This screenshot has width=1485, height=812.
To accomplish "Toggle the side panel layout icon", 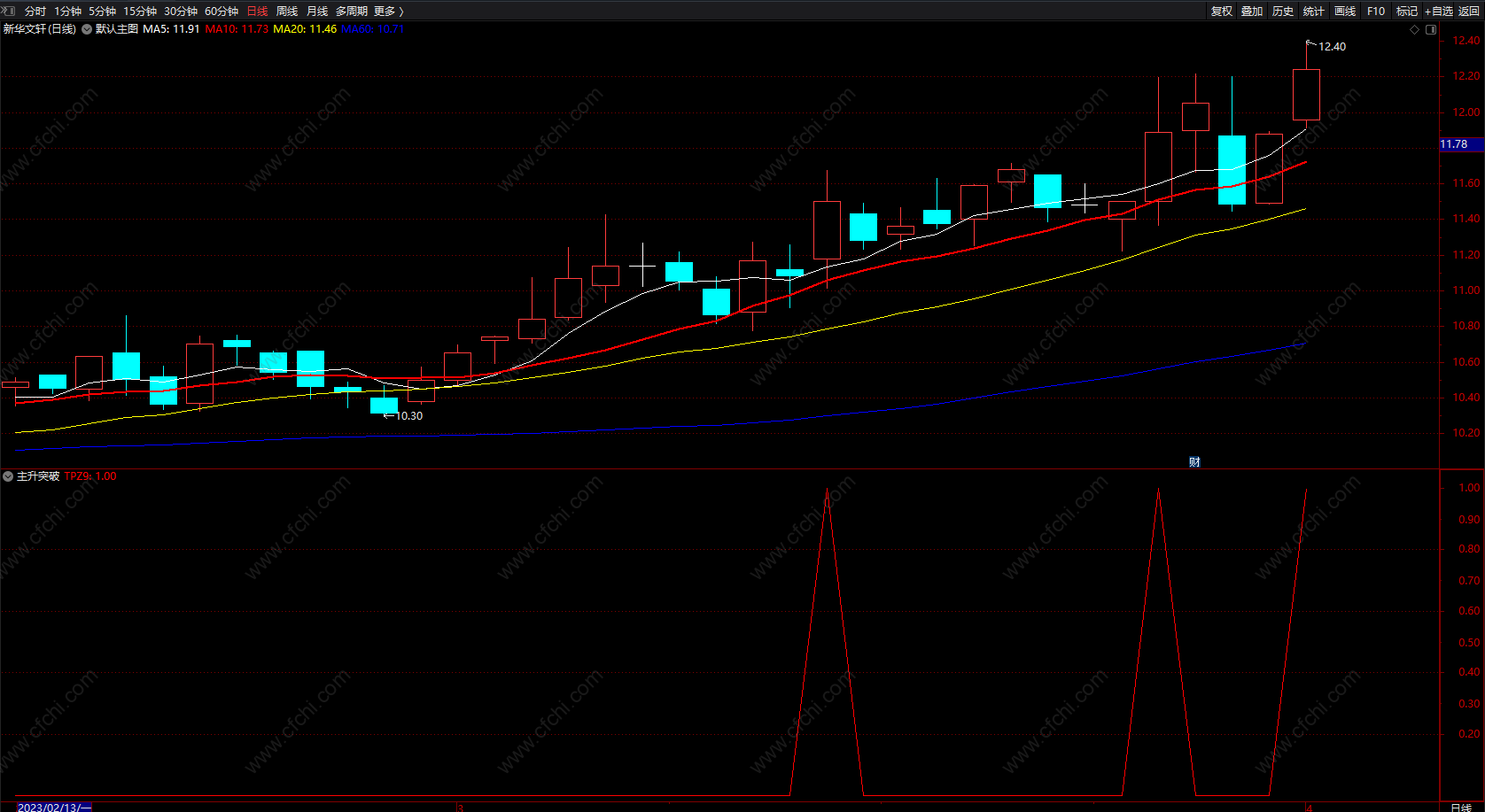I will click(1430, 29).
